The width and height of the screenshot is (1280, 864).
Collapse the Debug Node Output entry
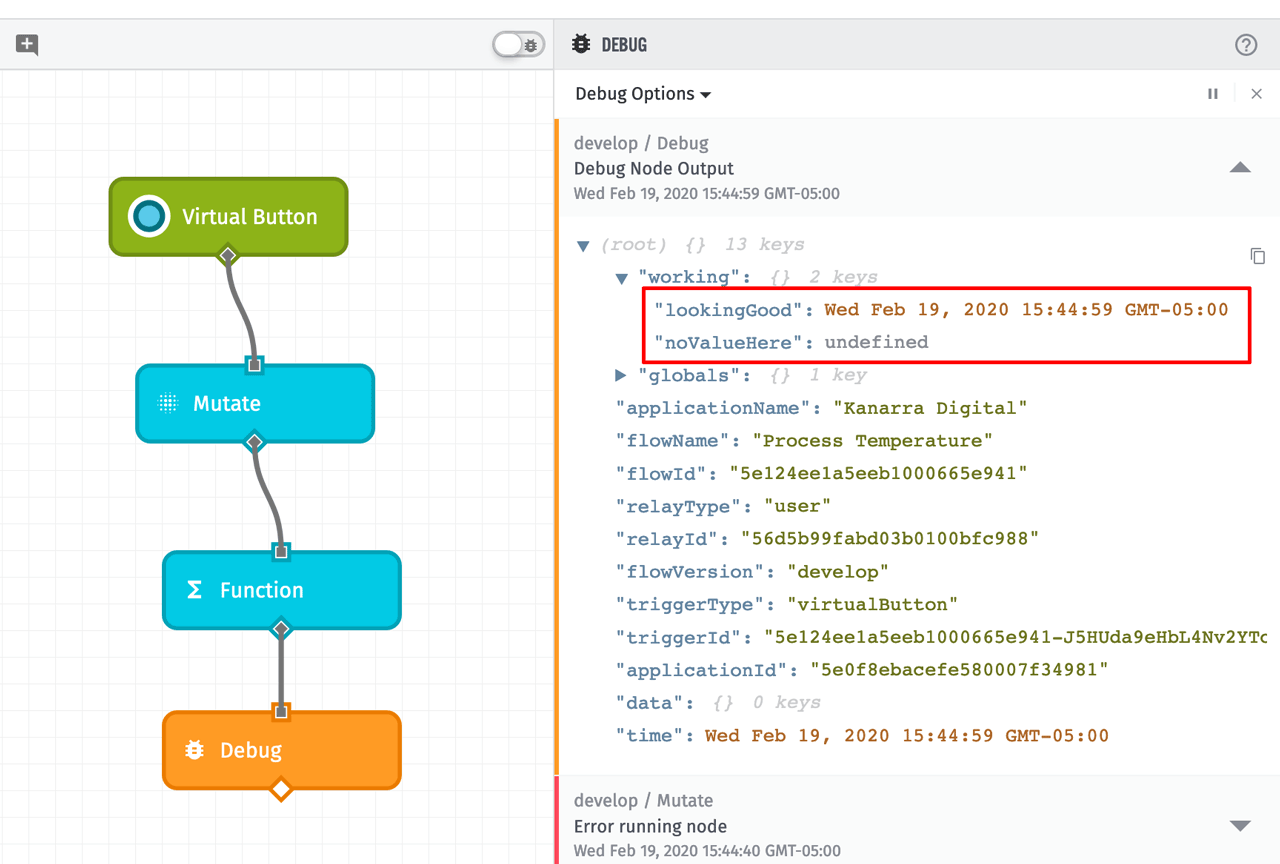(1240, 168)
